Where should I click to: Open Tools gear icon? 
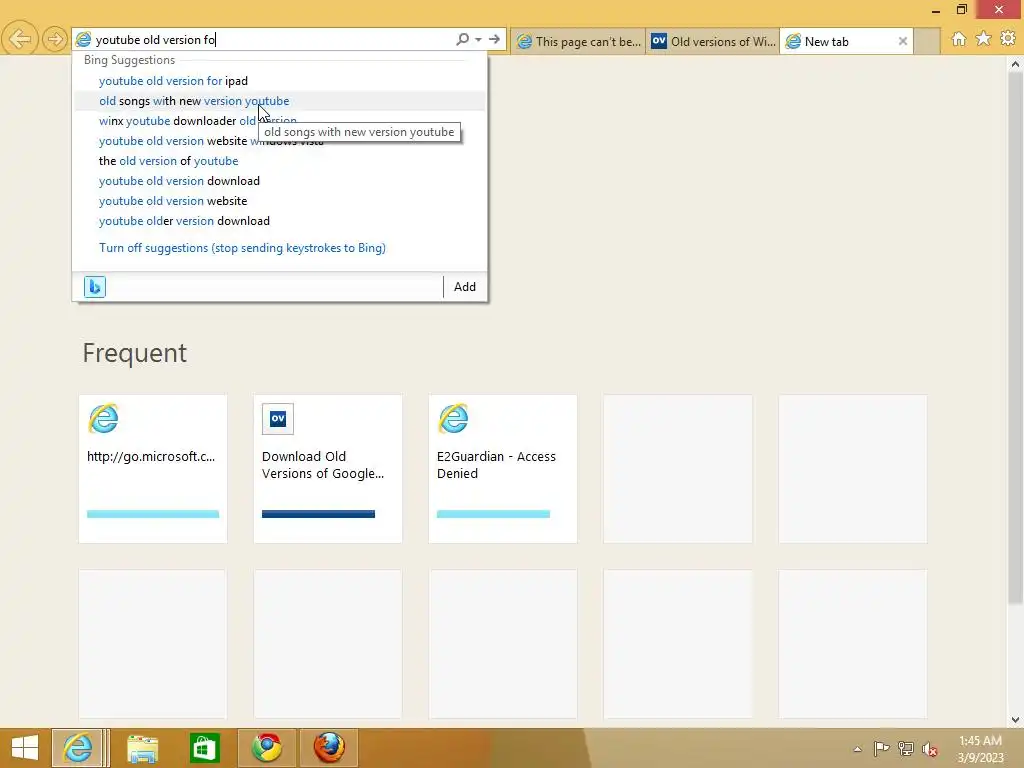pos(1008,39)
